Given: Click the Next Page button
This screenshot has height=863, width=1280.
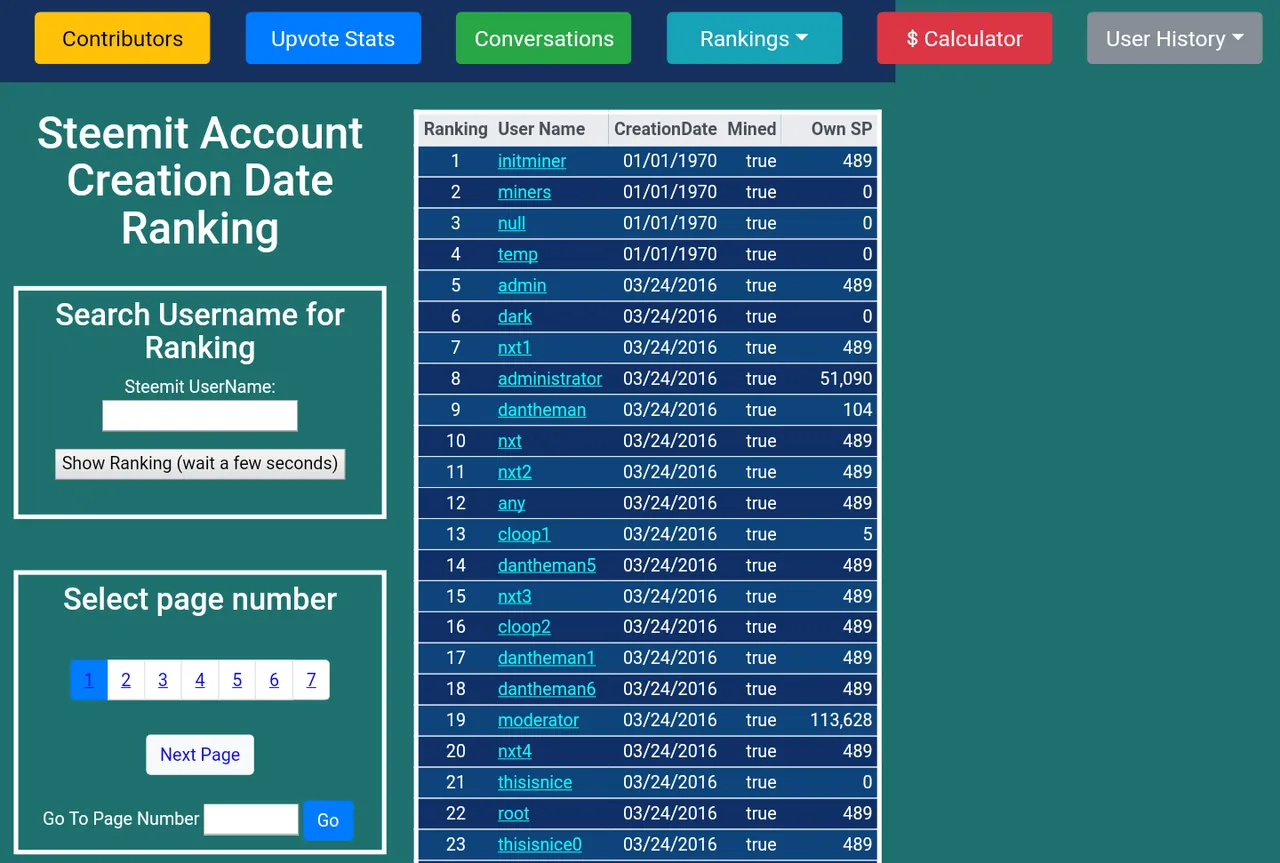Looking at the screenshot, I should point(200,754).
